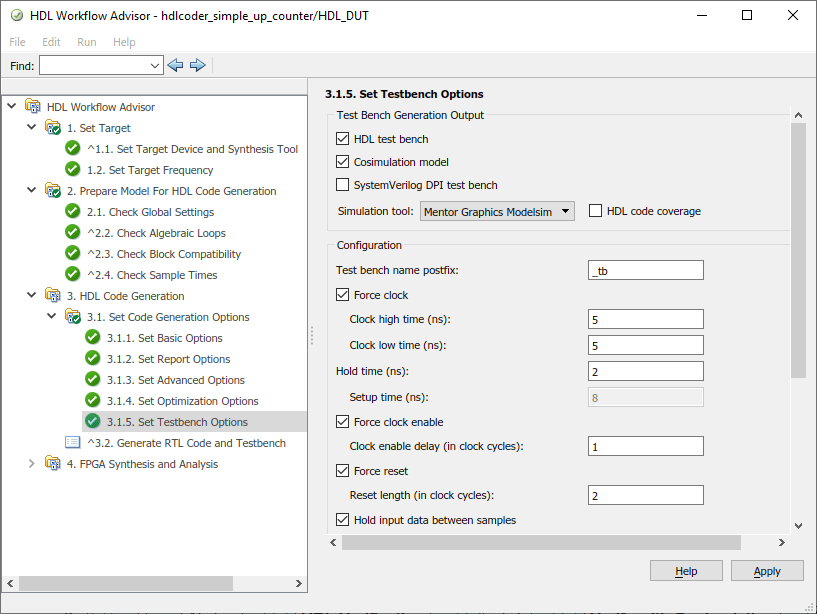Click the HDL Workflow Advisor root folder icon
Screen dimensions: 817x614
coord(32,107)
